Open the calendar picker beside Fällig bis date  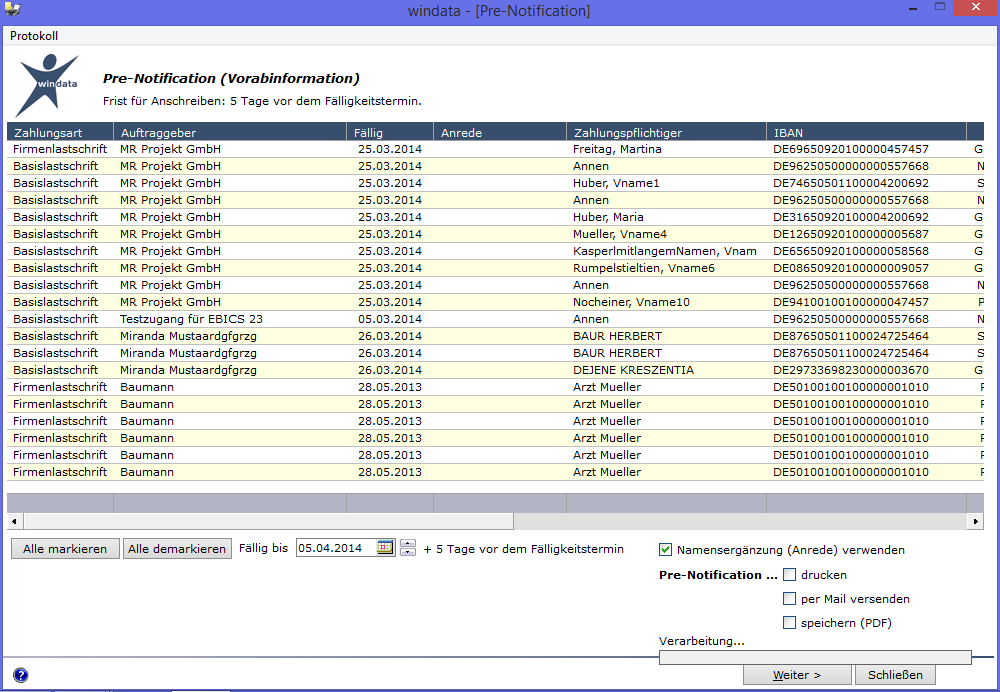[385, 548]
